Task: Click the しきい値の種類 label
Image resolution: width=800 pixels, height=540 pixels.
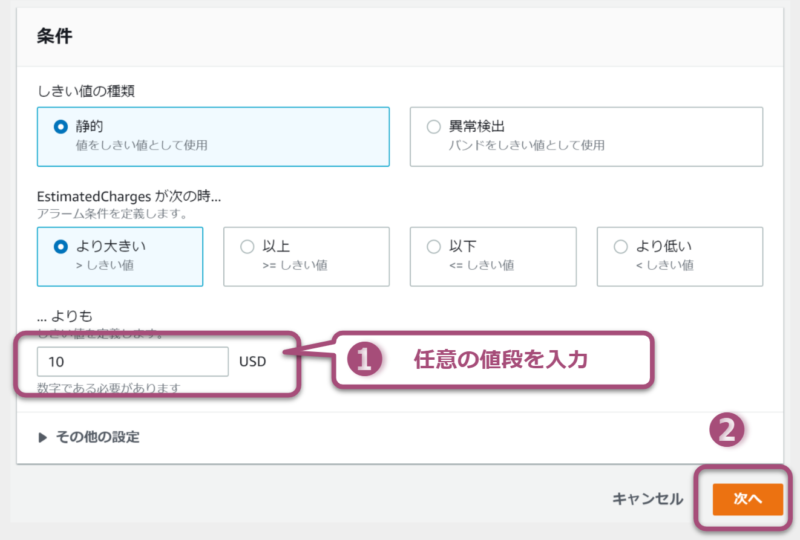Action: point(86,90)
